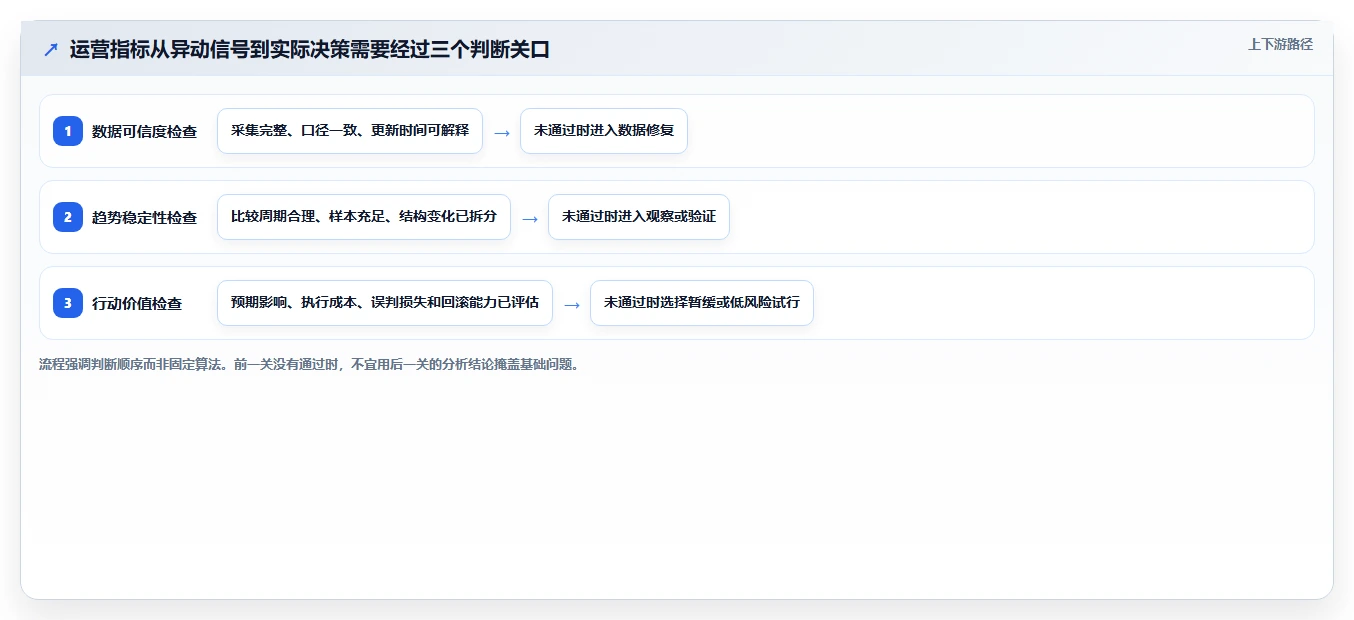
Task: Click the 数据可信度检查 step label
Action: click(x=144, y=131)
